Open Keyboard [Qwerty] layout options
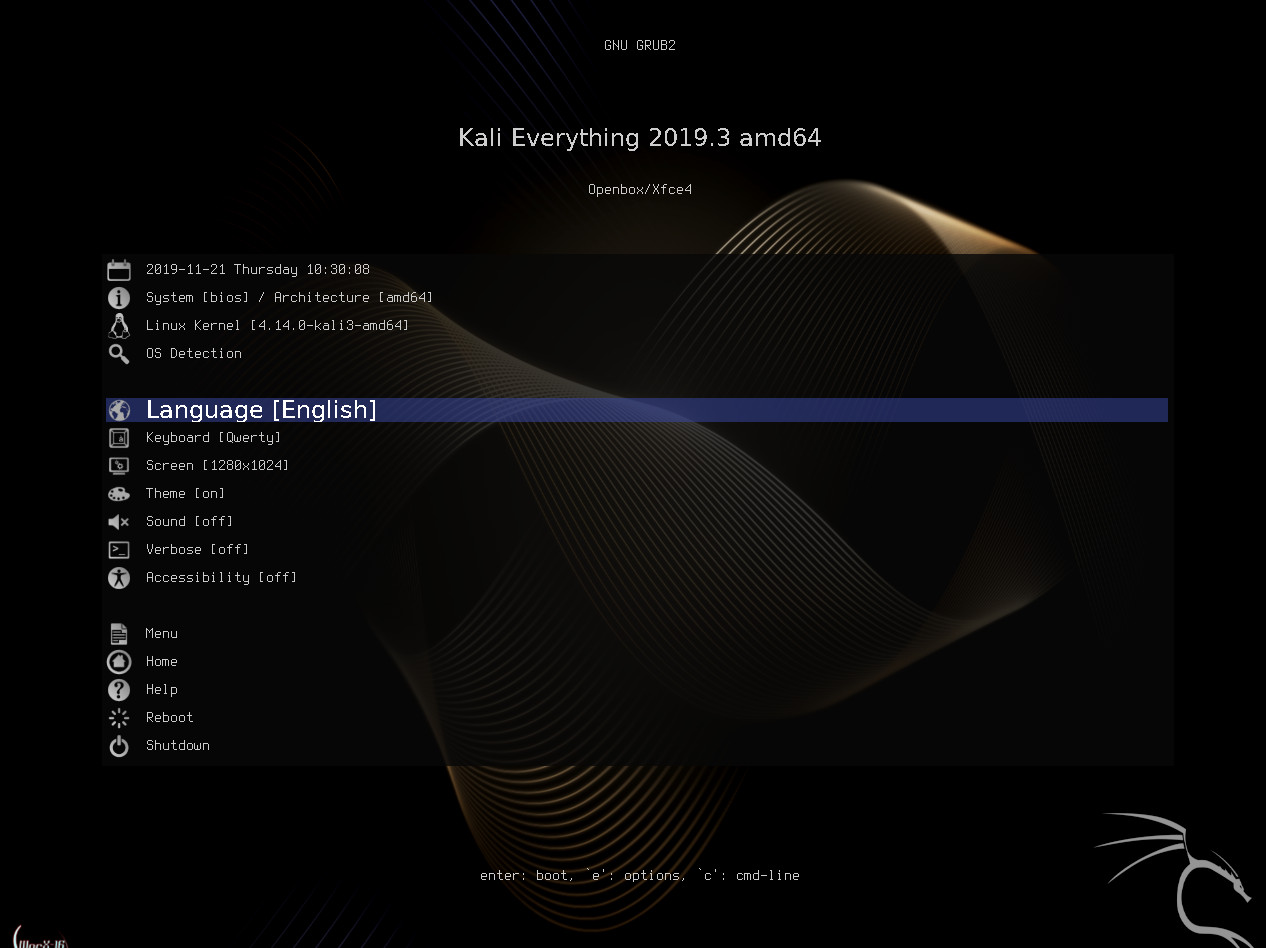The width and height of the screenshot is (1266, 948). (213, 438)
